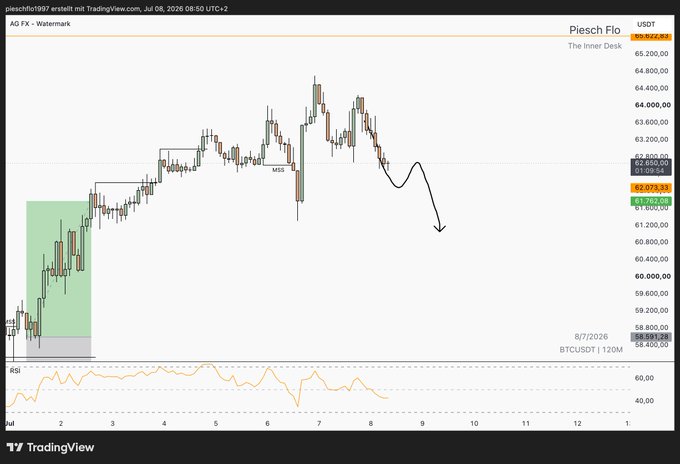This screenshot has width=680, height=464.
Task: Click the 59.200,00 price axis label
Action: pos(651,310)
